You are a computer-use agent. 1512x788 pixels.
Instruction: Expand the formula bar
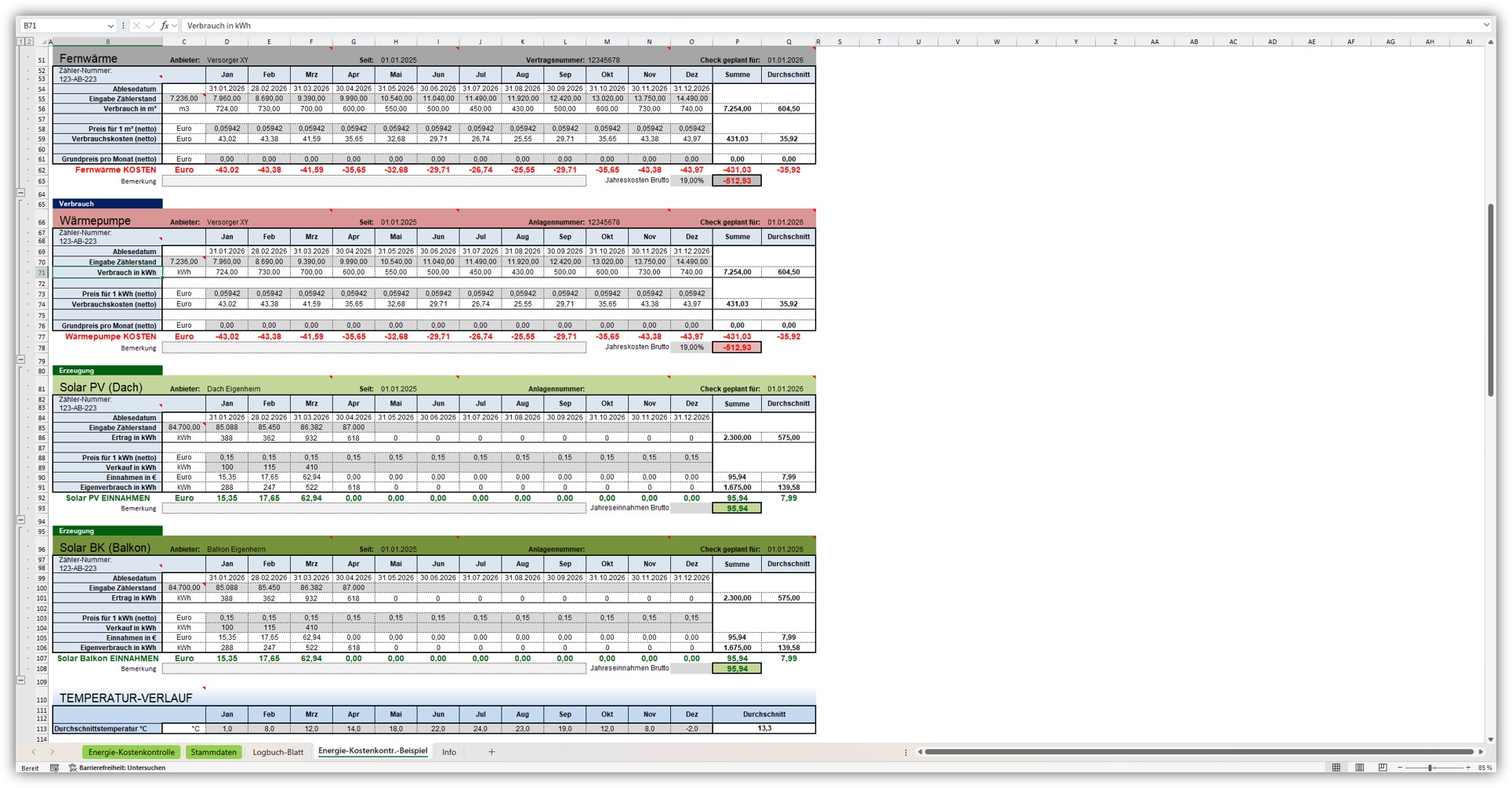pyautogui.click(x=1485, y=26)
